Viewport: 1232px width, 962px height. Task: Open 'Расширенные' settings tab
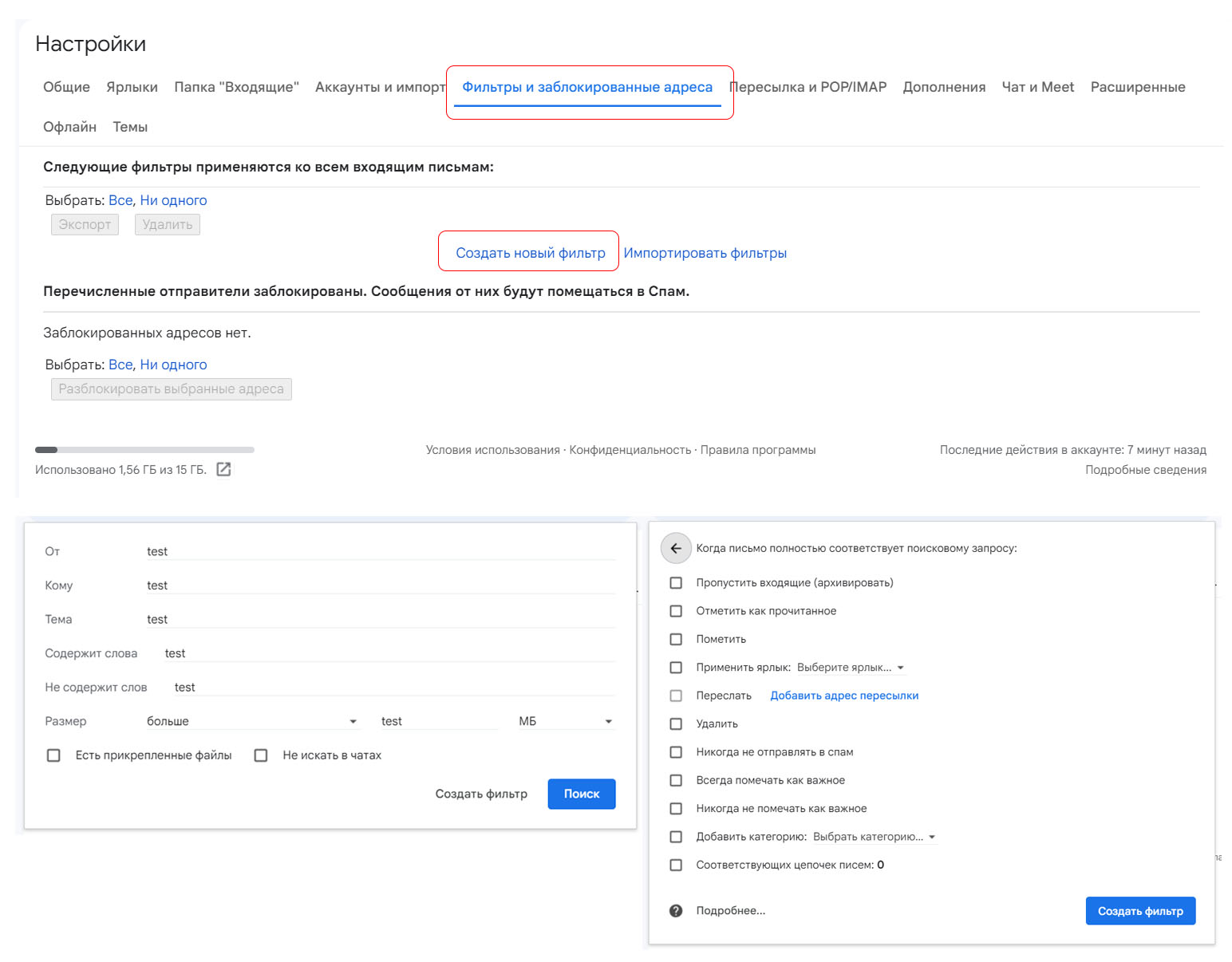[1138, 87]
